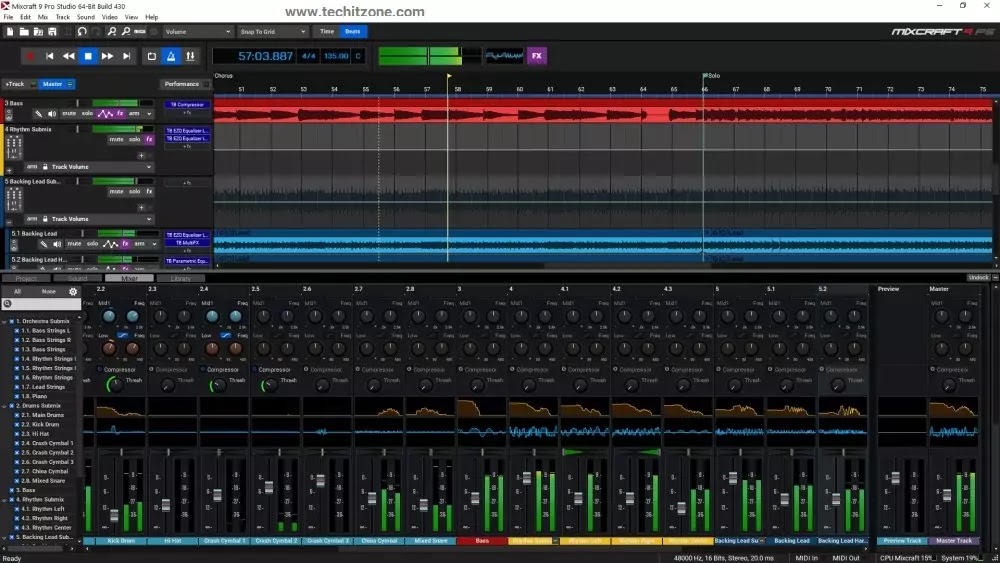1000x563 pixels.
Task: Open the gear settings in mixer track list
Action: [73, 291]
